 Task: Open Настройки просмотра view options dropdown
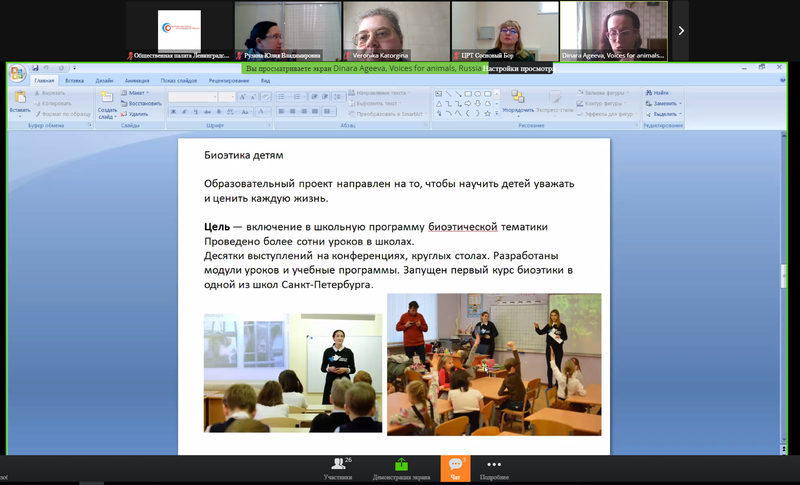click(x=517, y=68)
